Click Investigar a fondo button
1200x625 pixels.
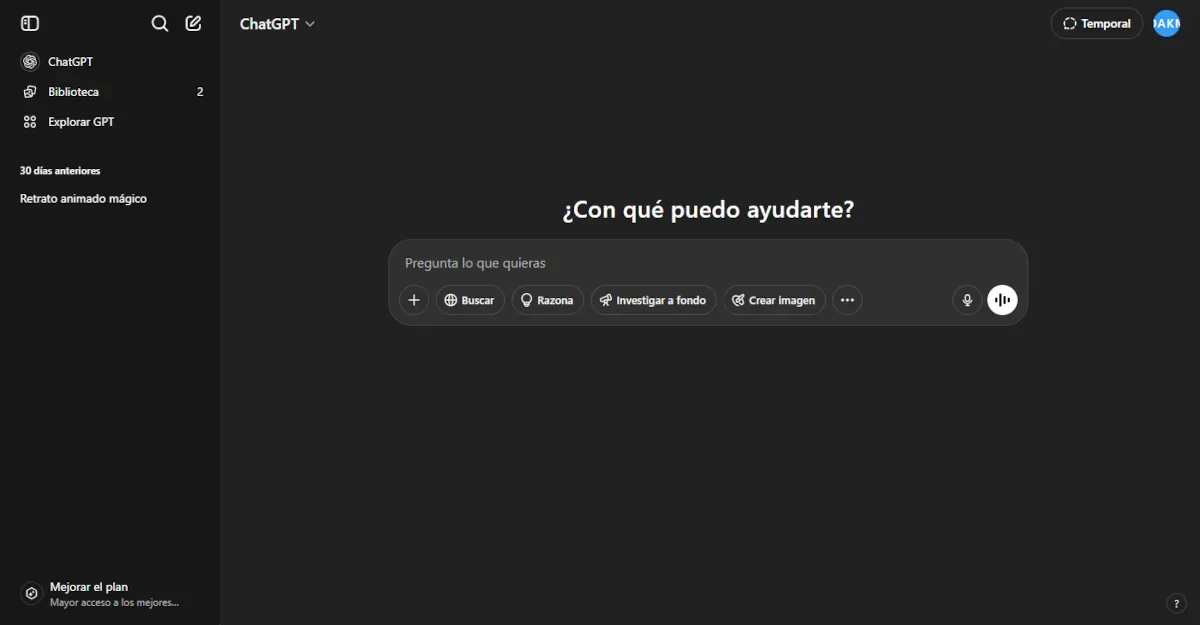pyautogui.click(x=653, y=300)
